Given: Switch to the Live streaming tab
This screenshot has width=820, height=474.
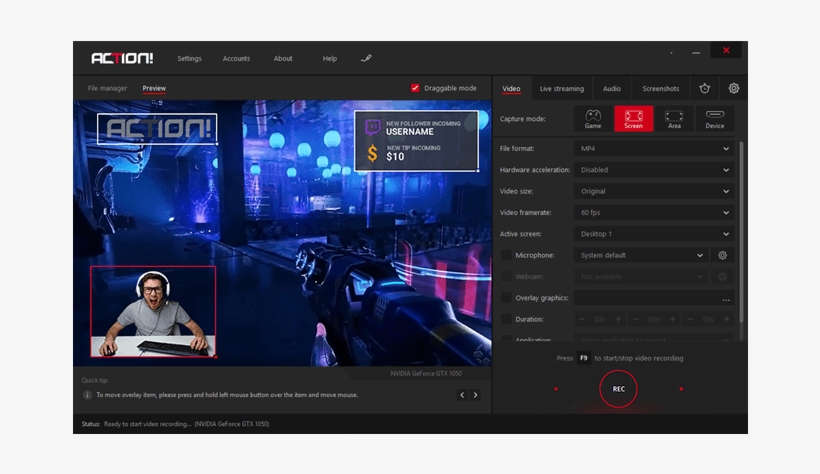Looking at the screenshot, I should point(561,89).
